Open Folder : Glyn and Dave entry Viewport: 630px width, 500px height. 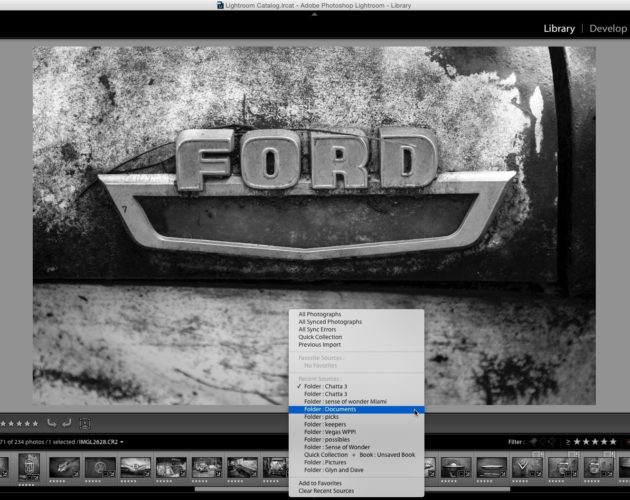tap(356, 470)
